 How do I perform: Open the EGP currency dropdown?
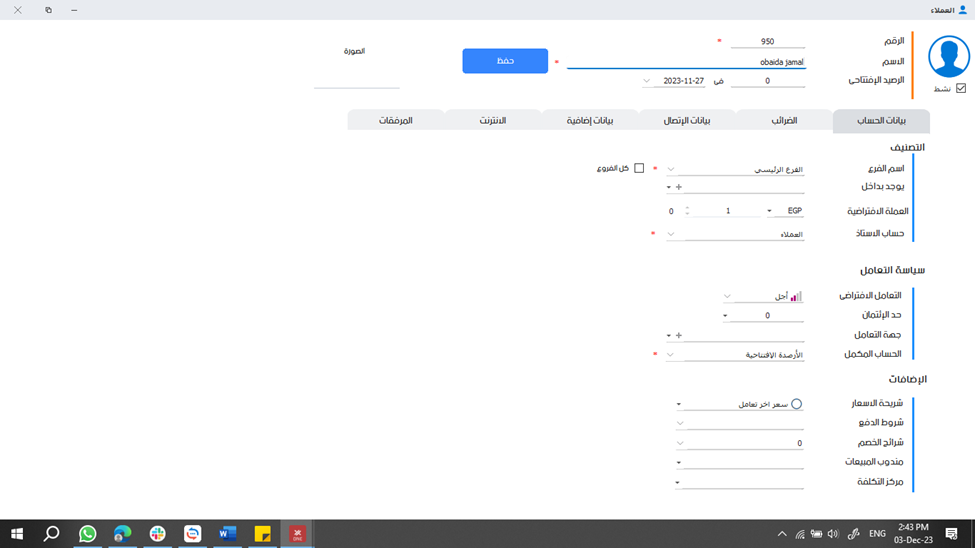769,211
